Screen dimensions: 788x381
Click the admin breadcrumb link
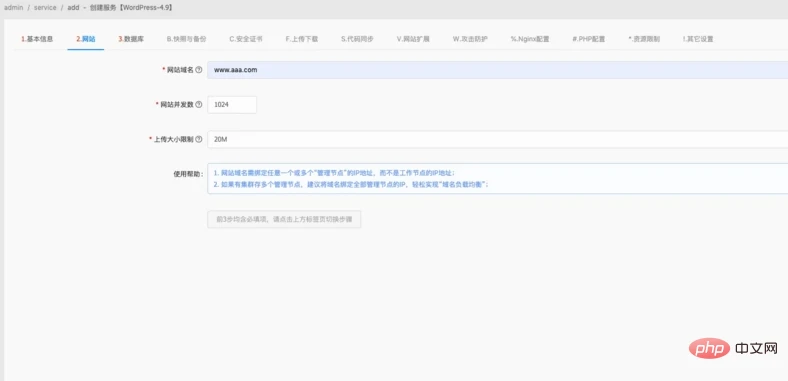click(13, 8)
